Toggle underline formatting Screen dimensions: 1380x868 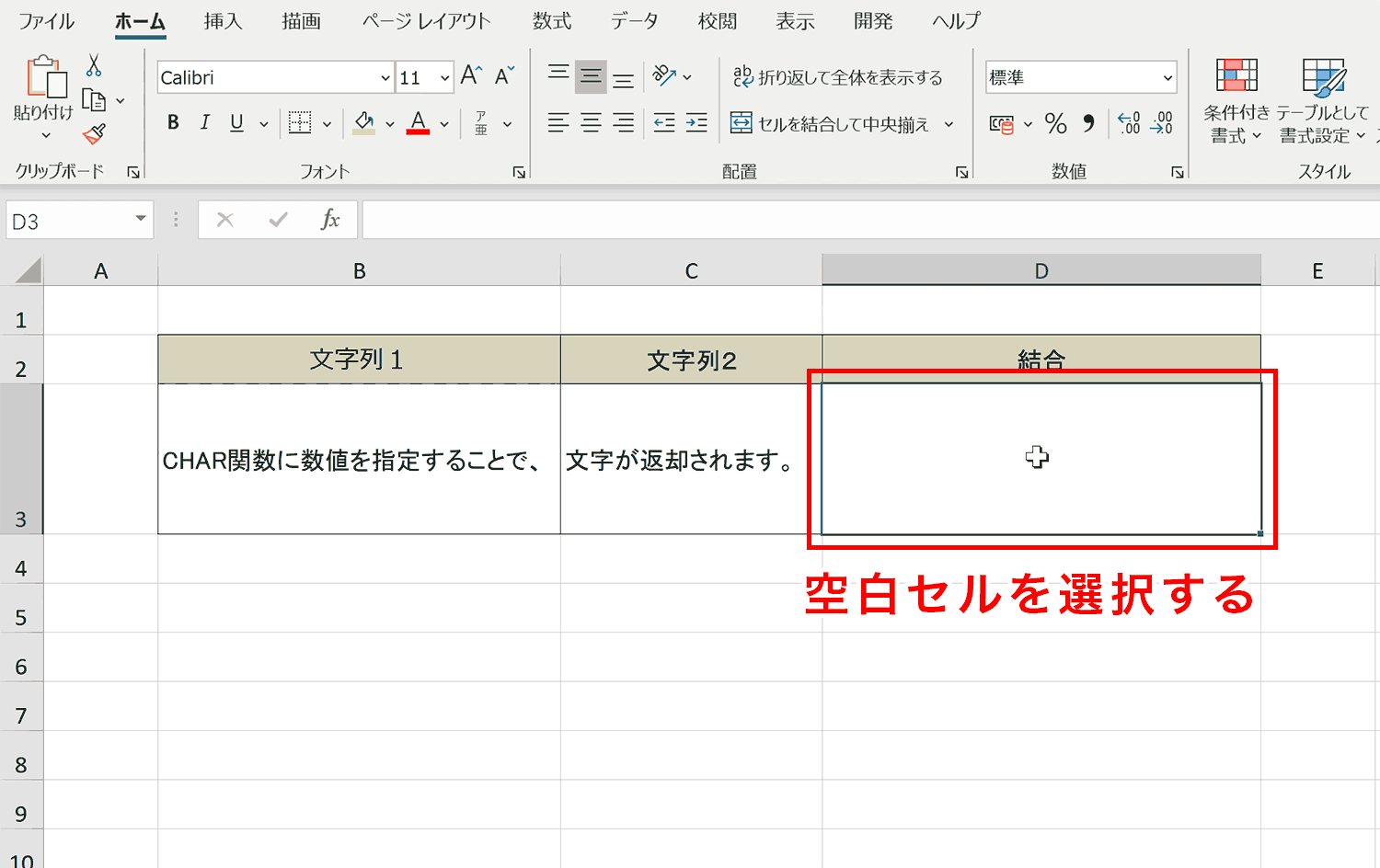coord(236,122)
